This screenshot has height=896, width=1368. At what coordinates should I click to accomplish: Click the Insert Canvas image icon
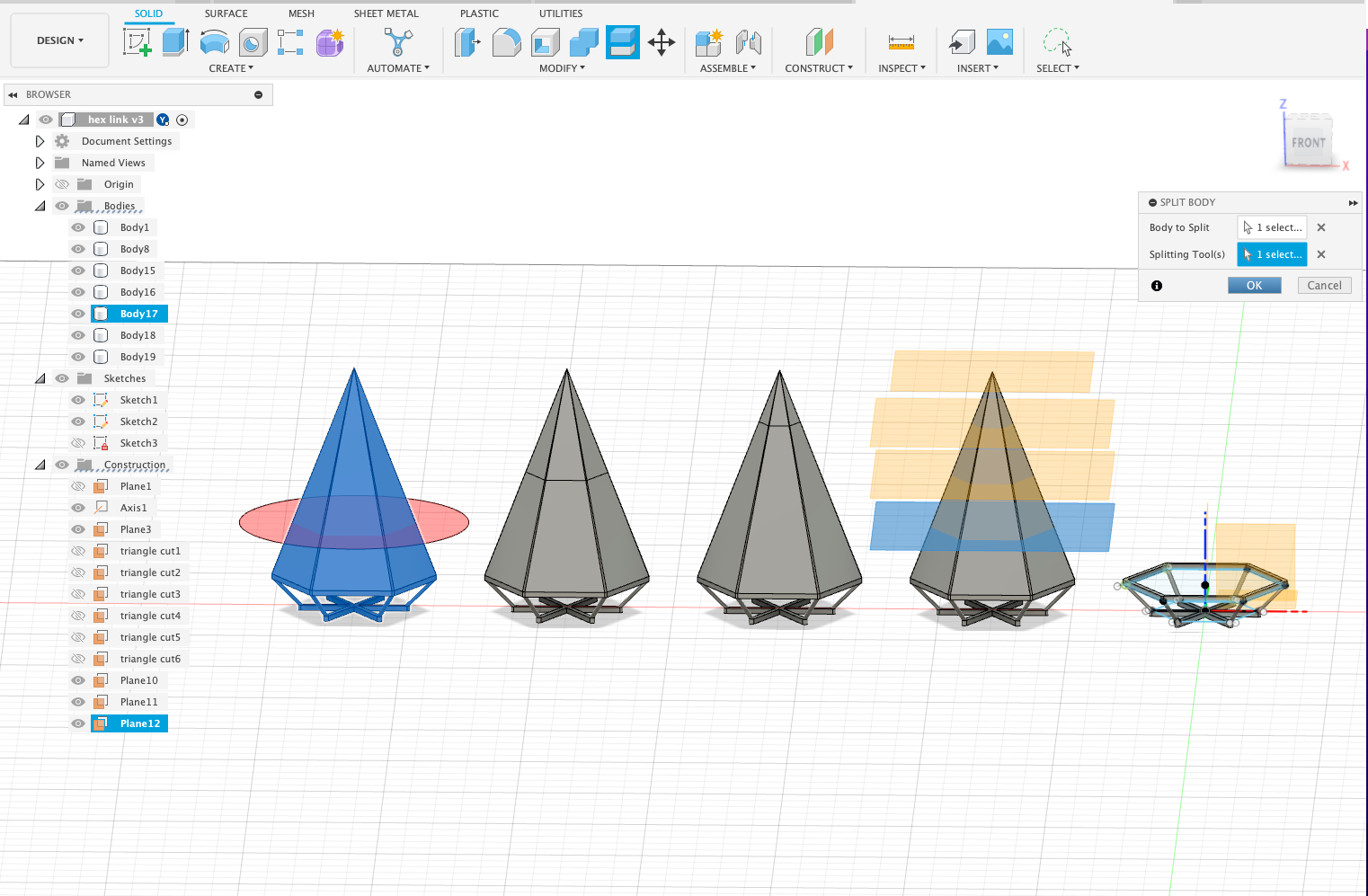pyautogui.click(x=999, y=42)
